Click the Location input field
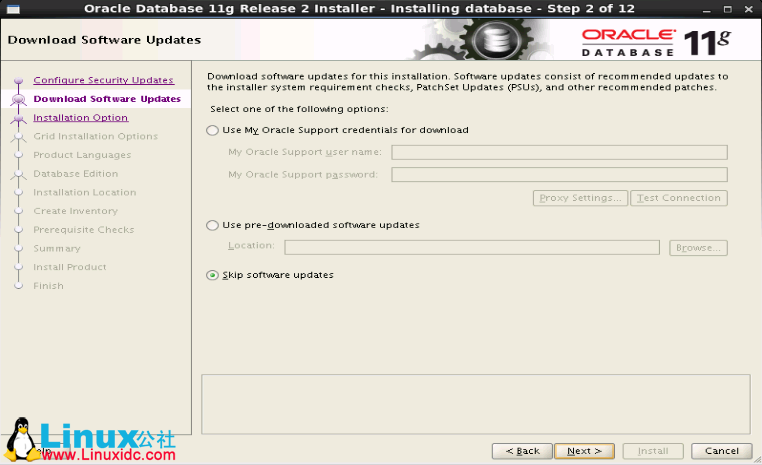This screenshot has width=762, height=465. pyautogui.click(x=472, y=247)
